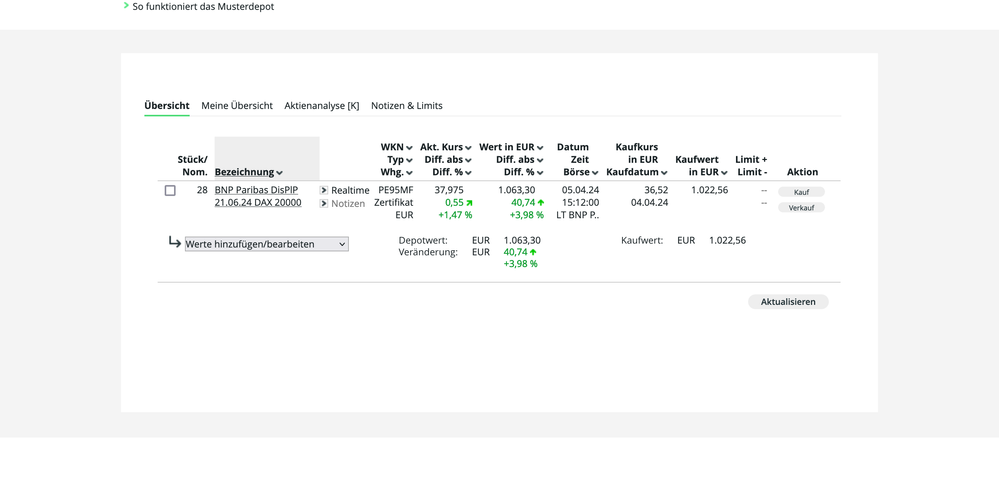999x495 pixels.
Task: Sort by Börse column header
Action: click(580, 172)
